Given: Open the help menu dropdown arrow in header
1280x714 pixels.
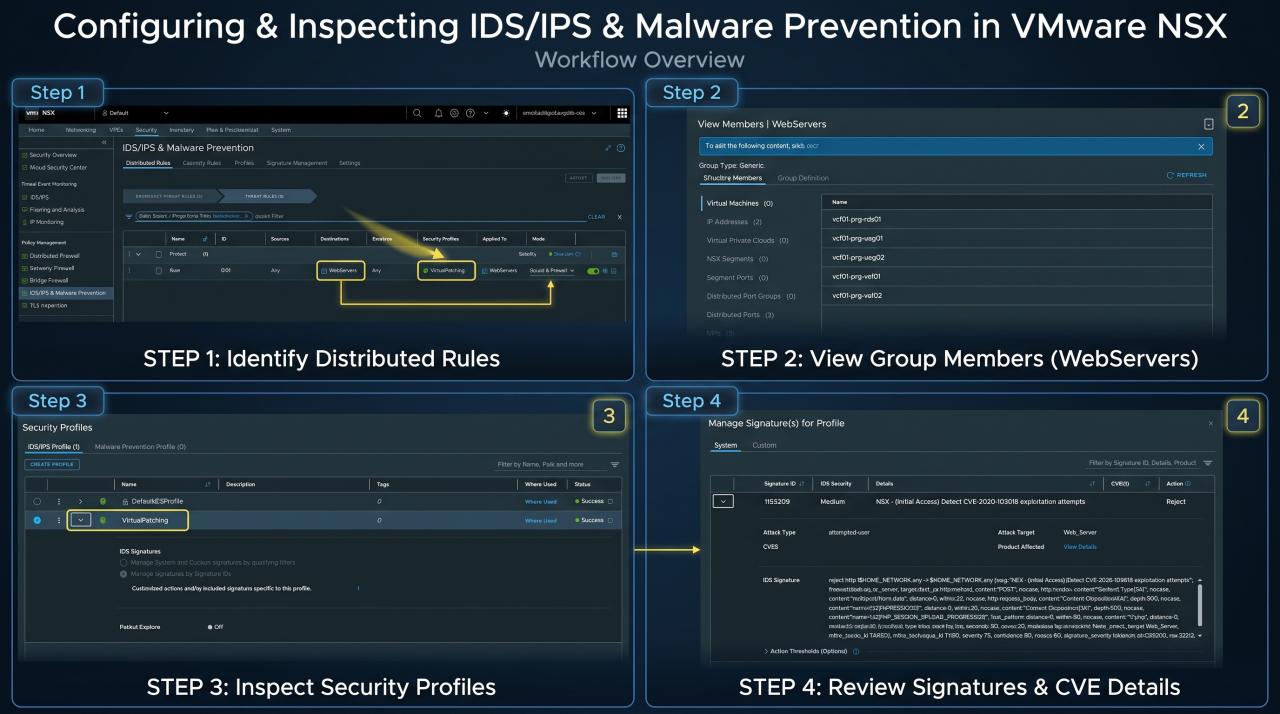Looking at the screenshot, I should click(485, 113).
